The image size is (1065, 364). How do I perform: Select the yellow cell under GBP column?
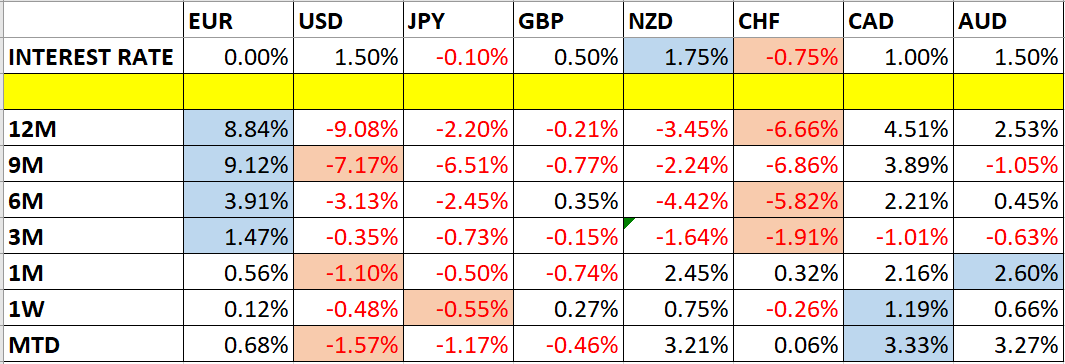568,92
